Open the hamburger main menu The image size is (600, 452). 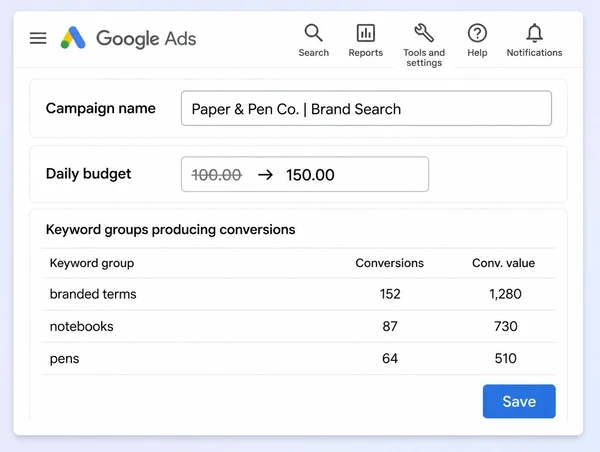38,38
